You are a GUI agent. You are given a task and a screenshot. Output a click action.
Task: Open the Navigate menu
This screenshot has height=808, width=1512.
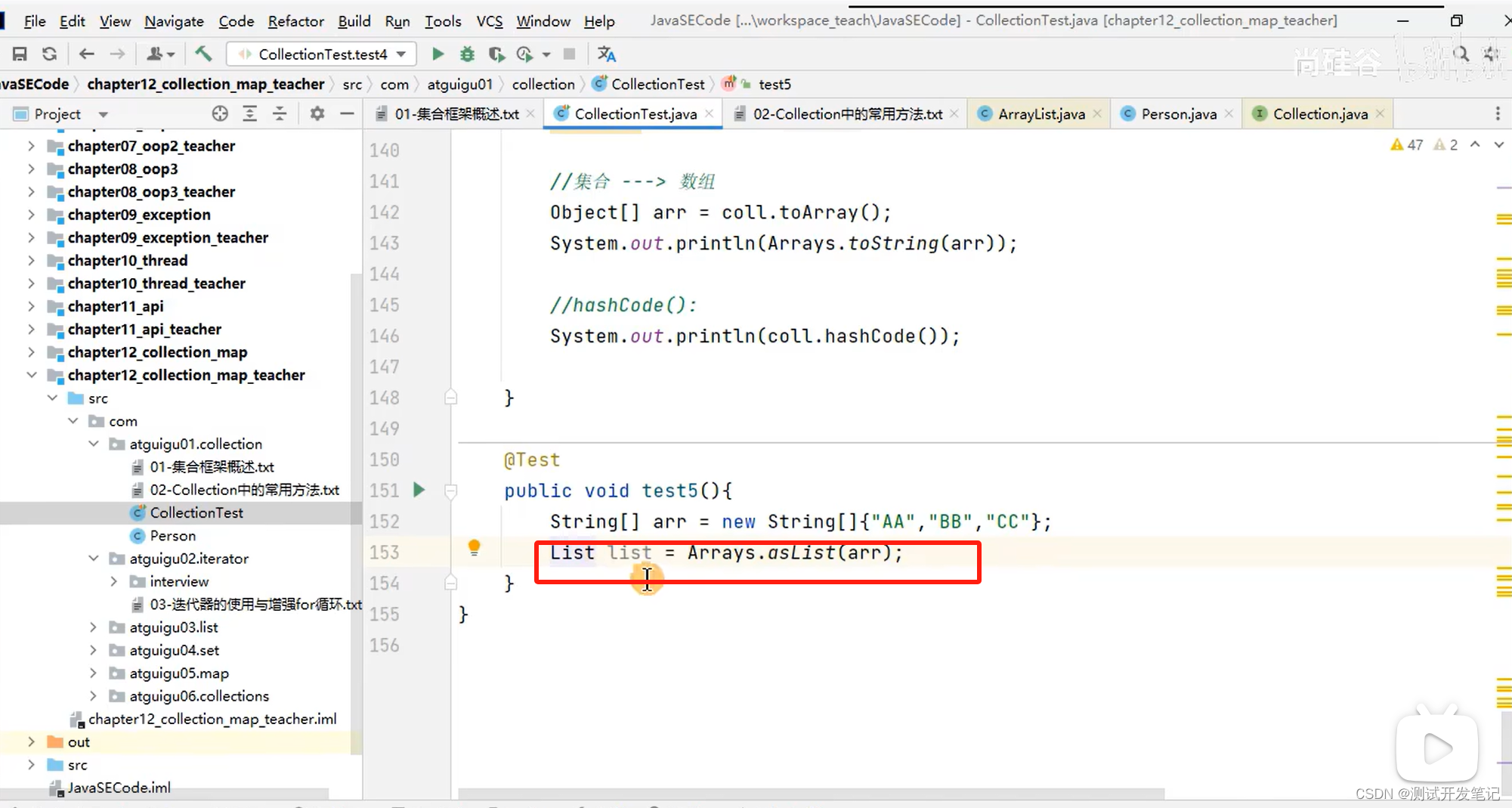175,21
